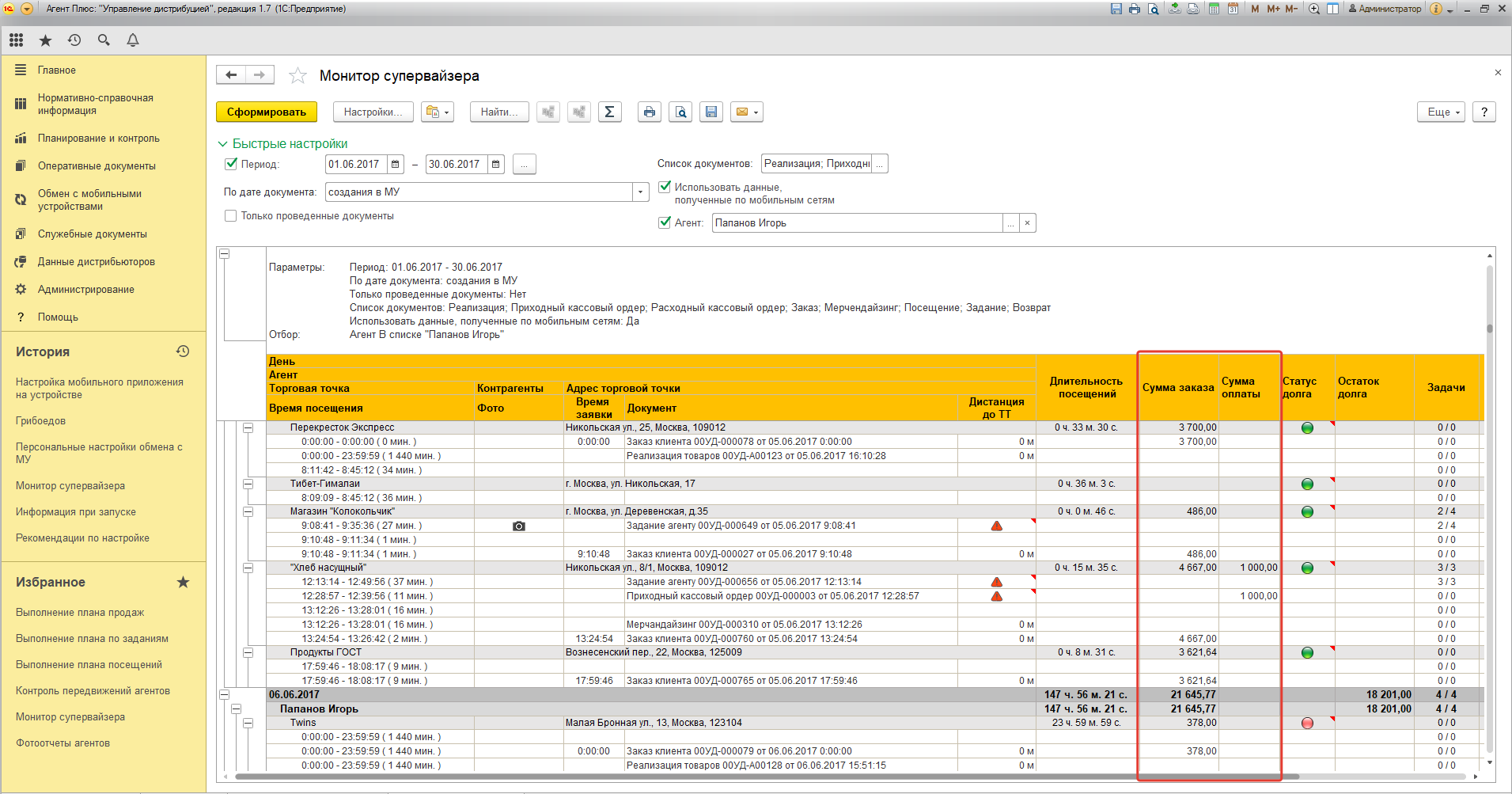Collapse the Twins group row

tap(248, 723)
